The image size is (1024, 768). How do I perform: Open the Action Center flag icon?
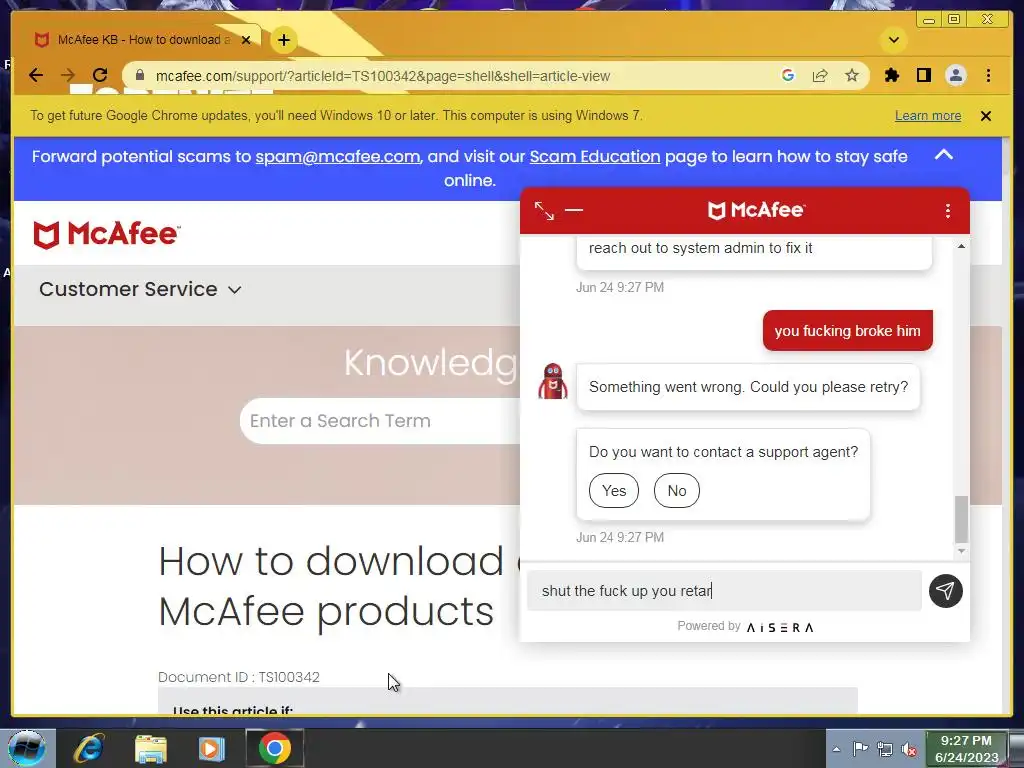(860, 749)
